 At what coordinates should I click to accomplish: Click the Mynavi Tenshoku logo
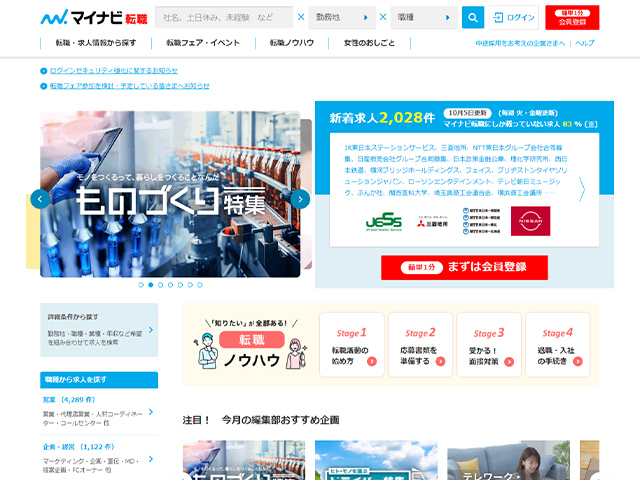tap(94, 17)
